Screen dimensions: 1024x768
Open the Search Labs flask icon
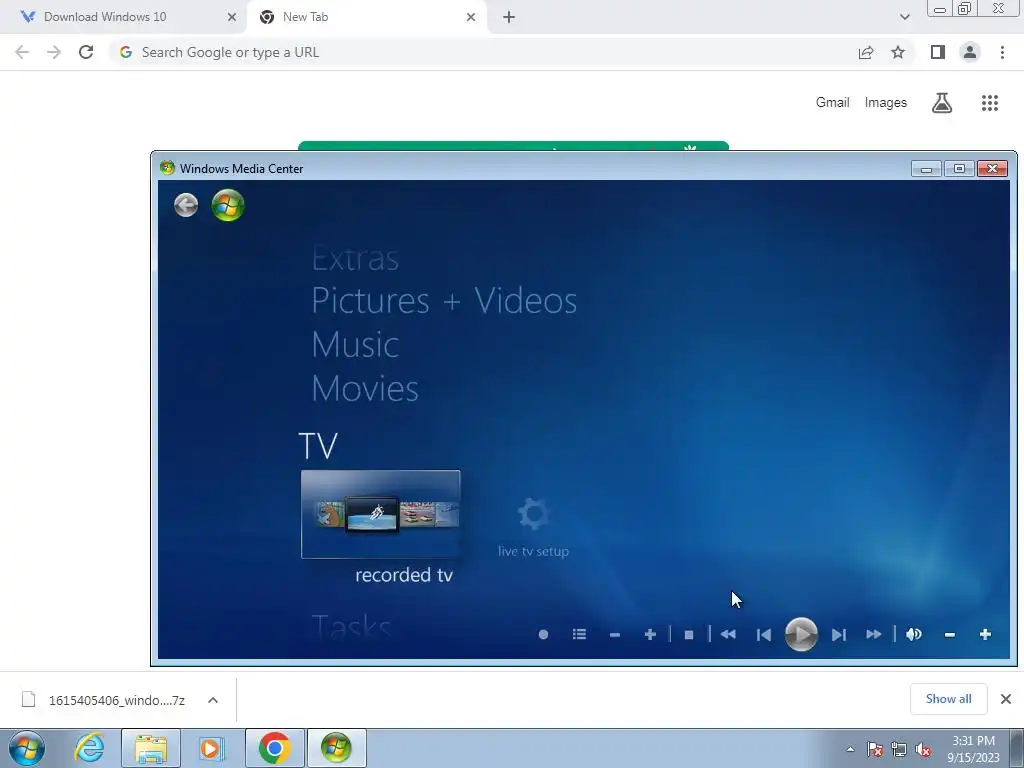click(x=942, y=103)
